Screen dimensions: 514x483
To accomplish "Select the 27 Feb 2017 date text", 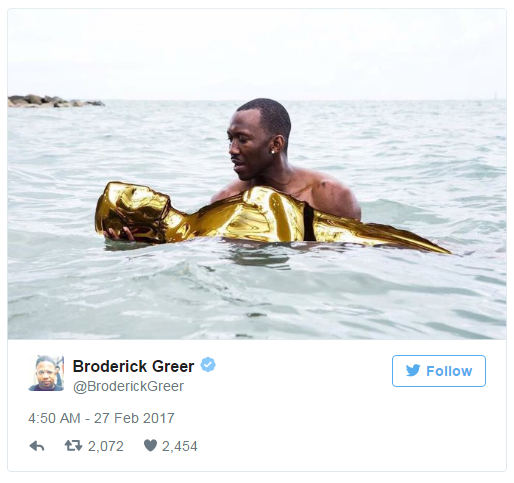I will (134, 418).
